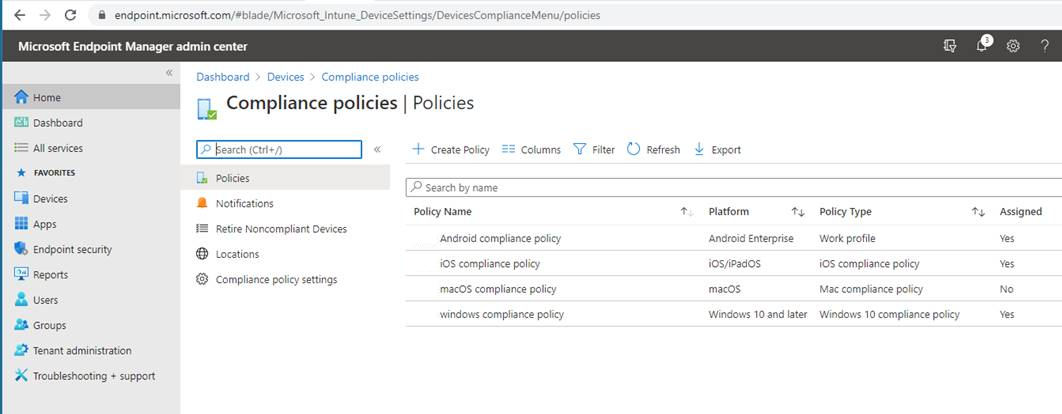Open Troubleshooting + support tools icon
Image resolution: width=1062 pixels, height=414 pixels.
tap(21, 375)
